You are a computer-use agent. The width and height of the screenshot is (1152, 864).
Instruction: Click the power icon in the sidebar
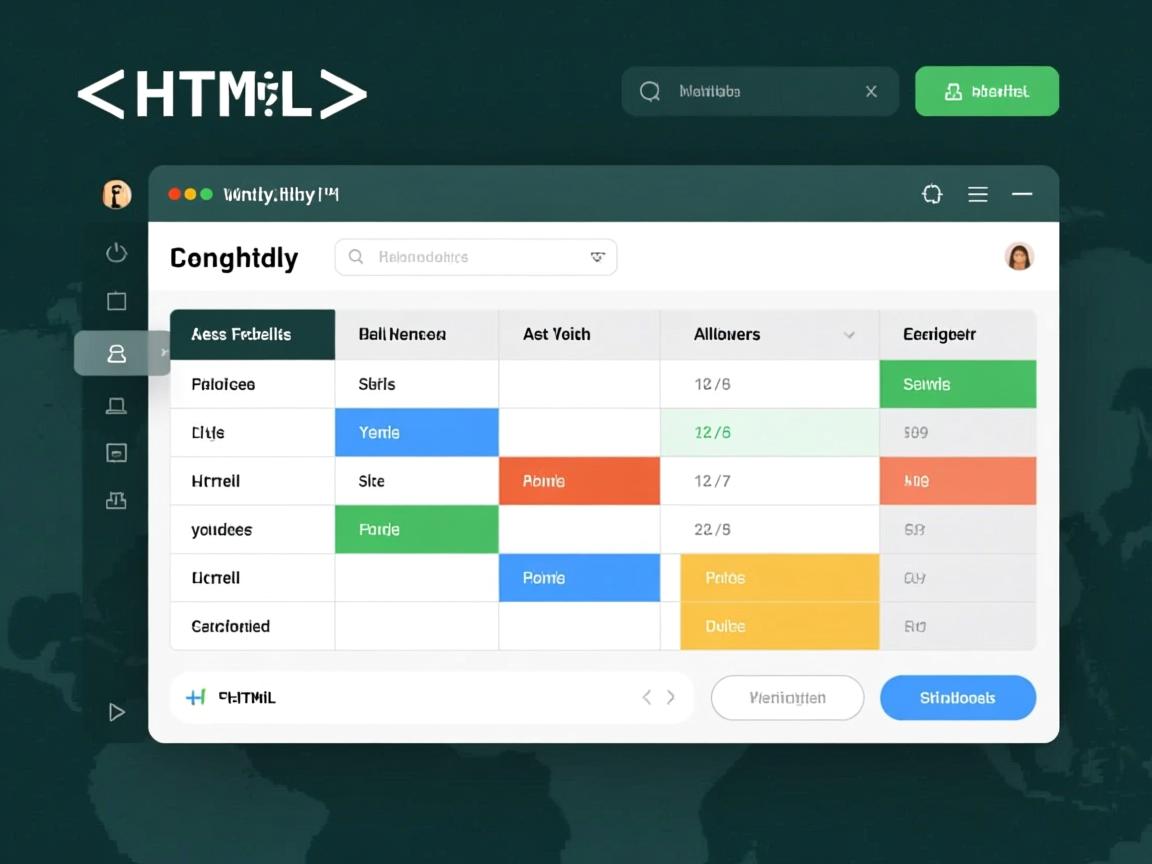click(117, 253)
